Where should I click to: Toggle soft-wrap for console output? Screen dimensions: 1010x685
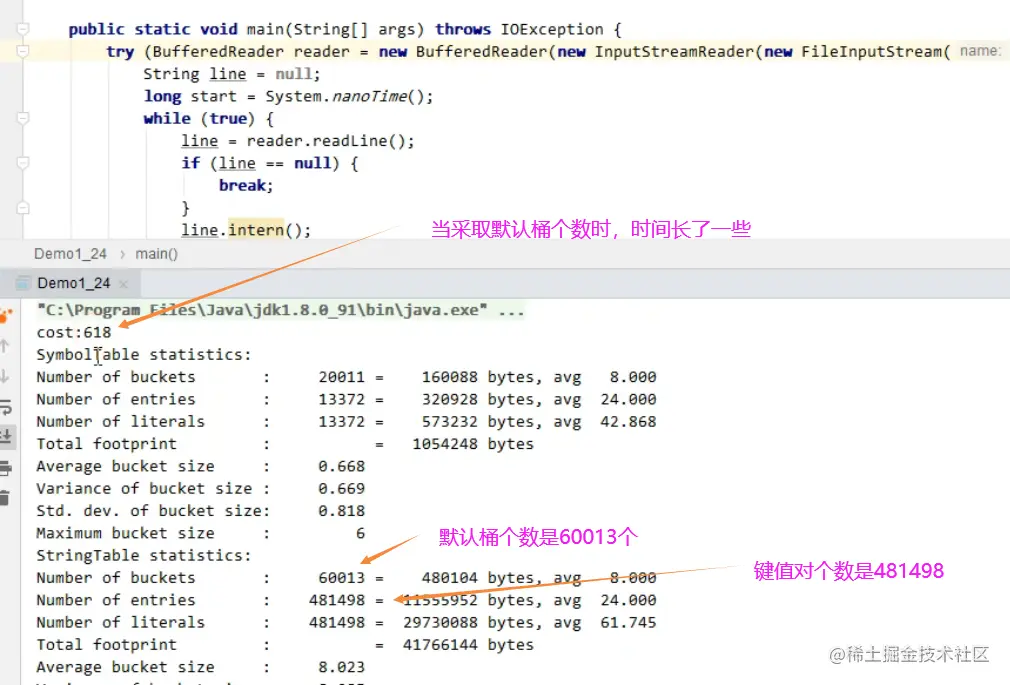pyautogui.click(x=5, y=407)
